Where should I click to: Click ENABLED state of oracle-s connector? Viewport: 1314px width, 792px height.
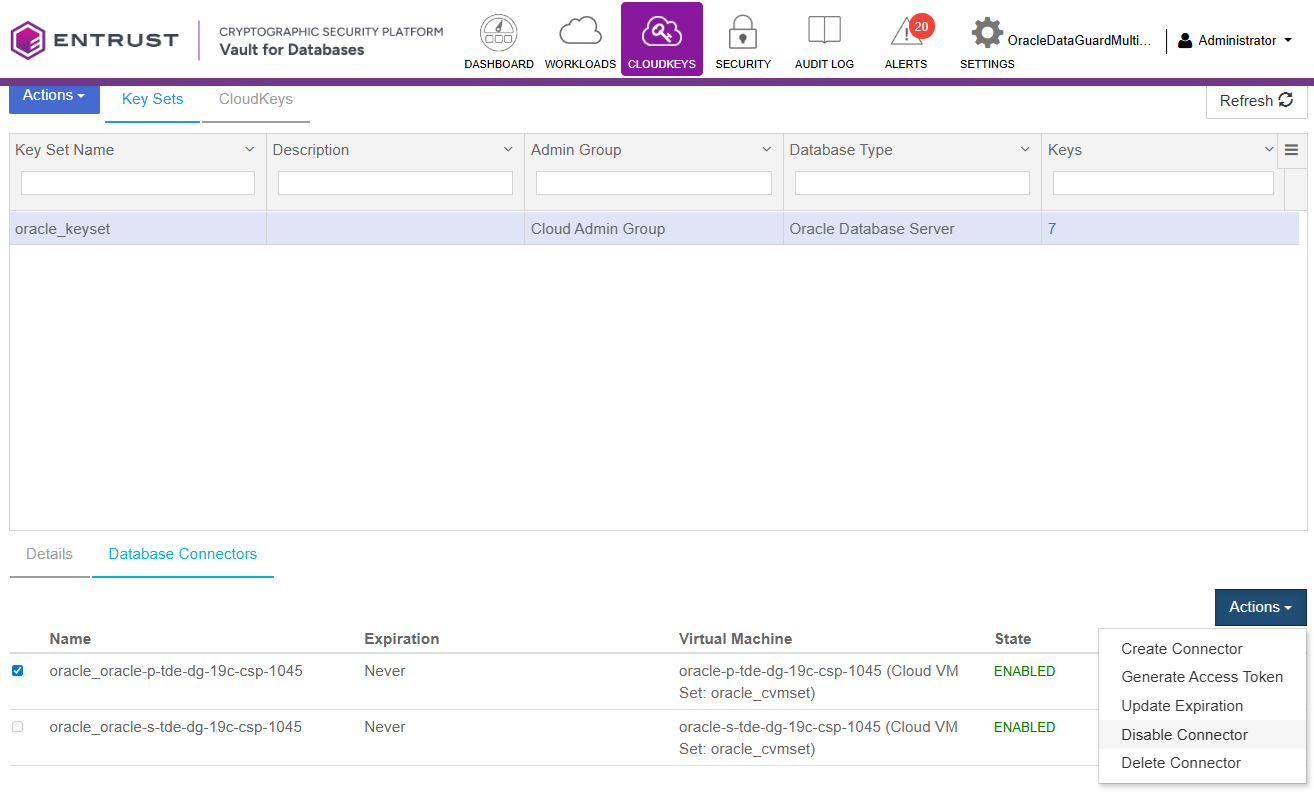[x=1024, y=727]
